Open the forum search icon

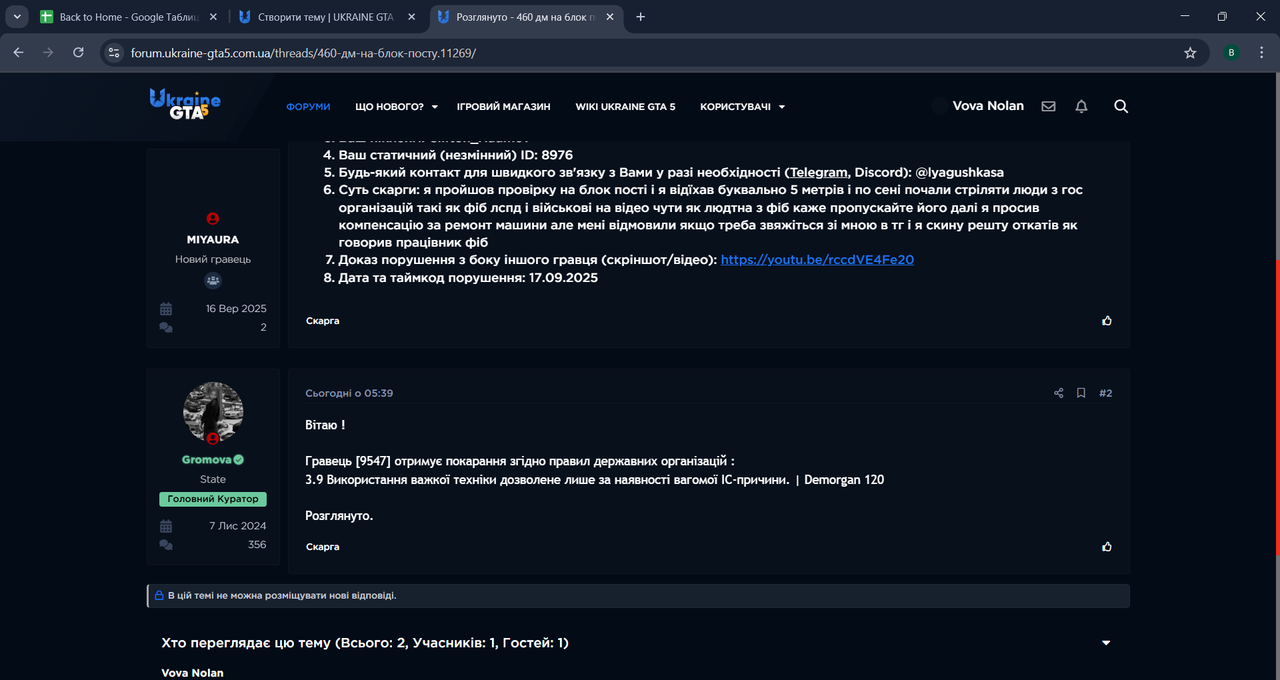coord(1121,106)
